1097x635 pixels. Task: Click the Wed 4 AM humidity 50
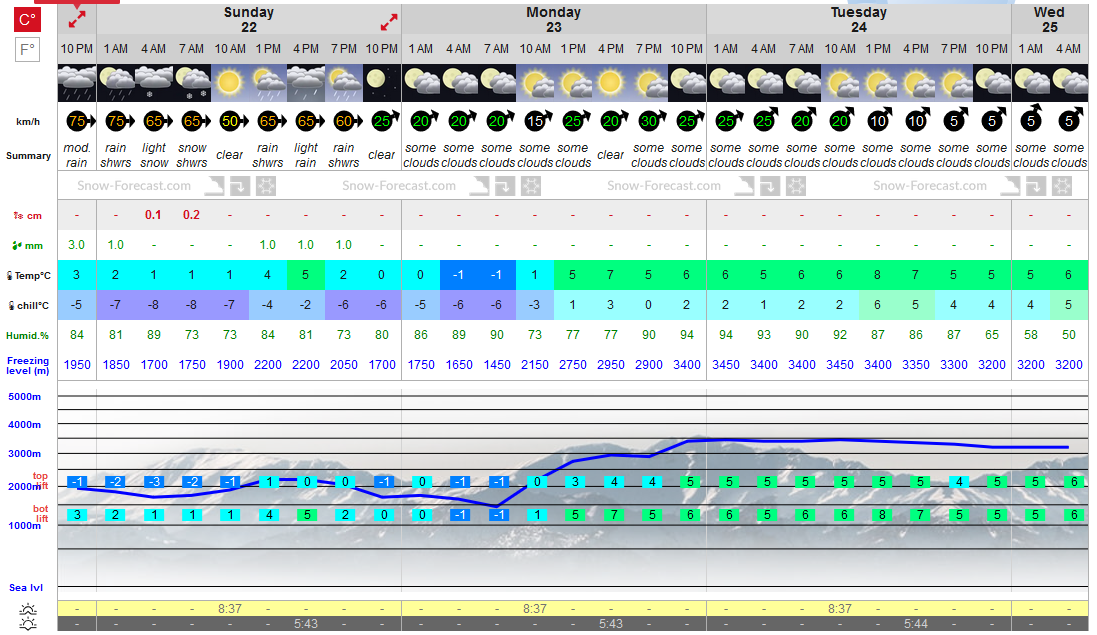[1068, 335]
